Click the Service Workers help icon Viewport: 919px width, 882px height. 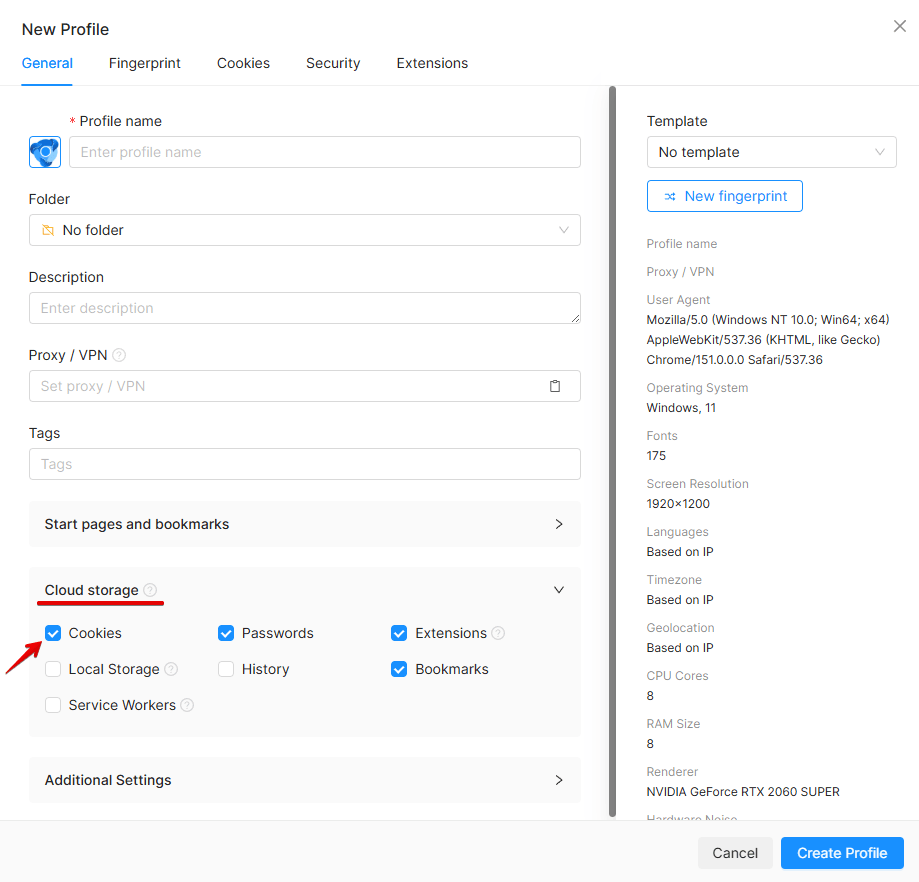187,705
